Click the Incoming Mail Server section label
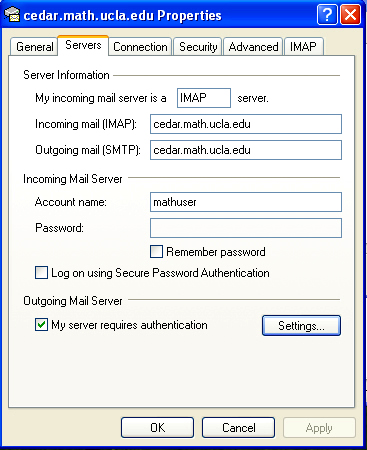This screenshot has width=367, height=450. pyautogui.click(x=73, y=179)
